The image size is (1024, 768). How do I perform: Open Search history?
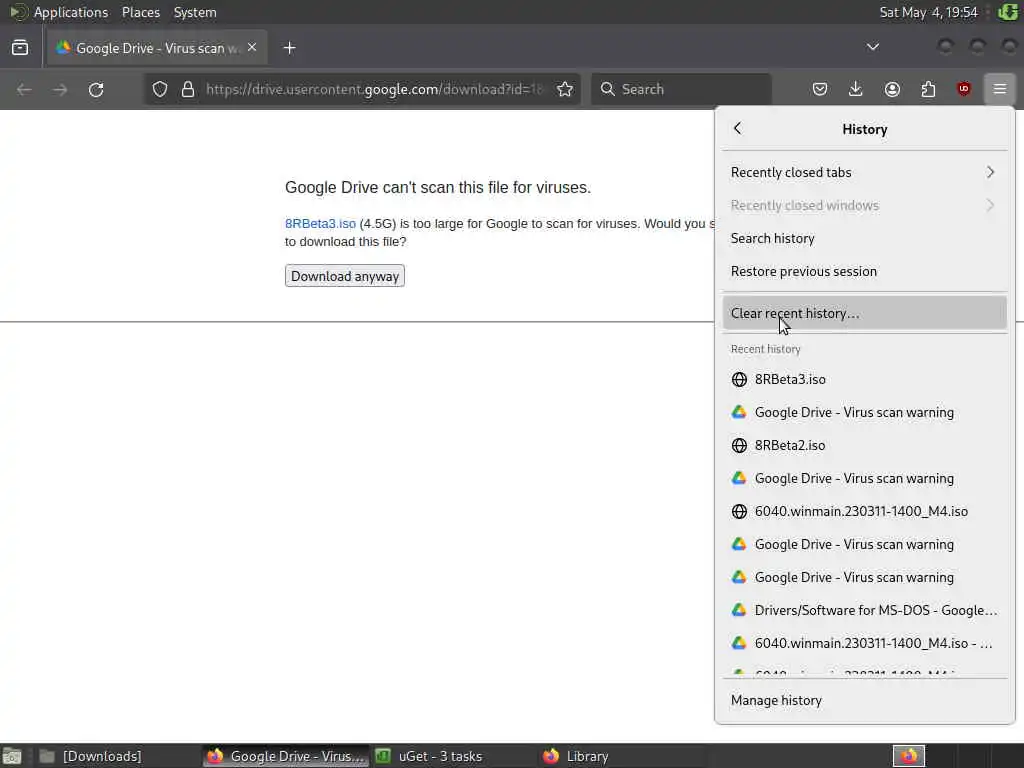[x=864, y=238]
